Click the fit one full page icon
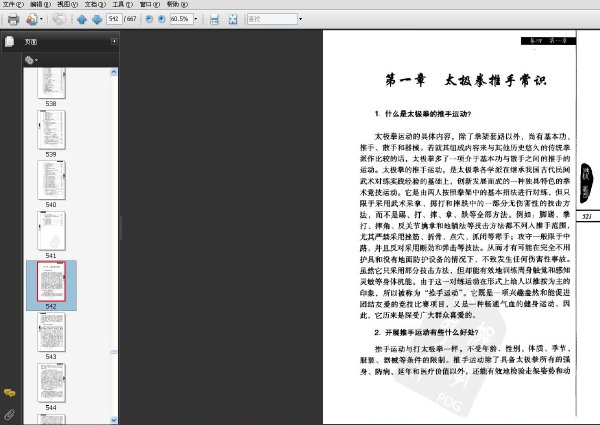 click(233, 19)
